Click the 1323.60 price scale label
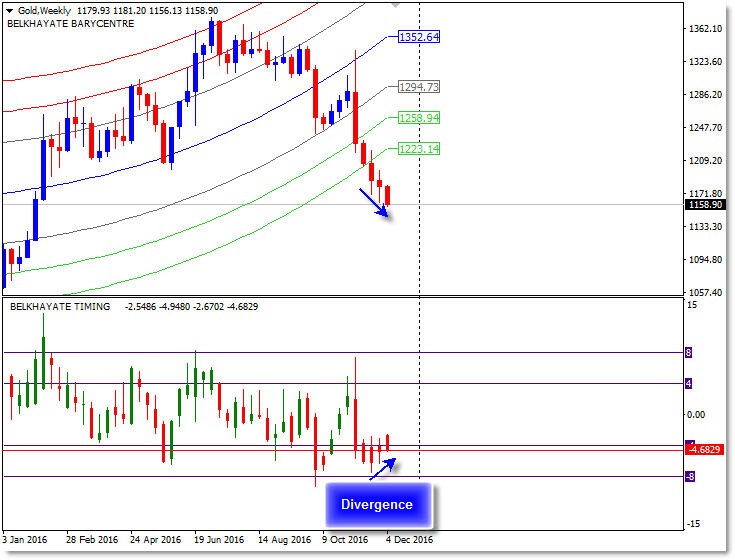 tap(705, 61)
